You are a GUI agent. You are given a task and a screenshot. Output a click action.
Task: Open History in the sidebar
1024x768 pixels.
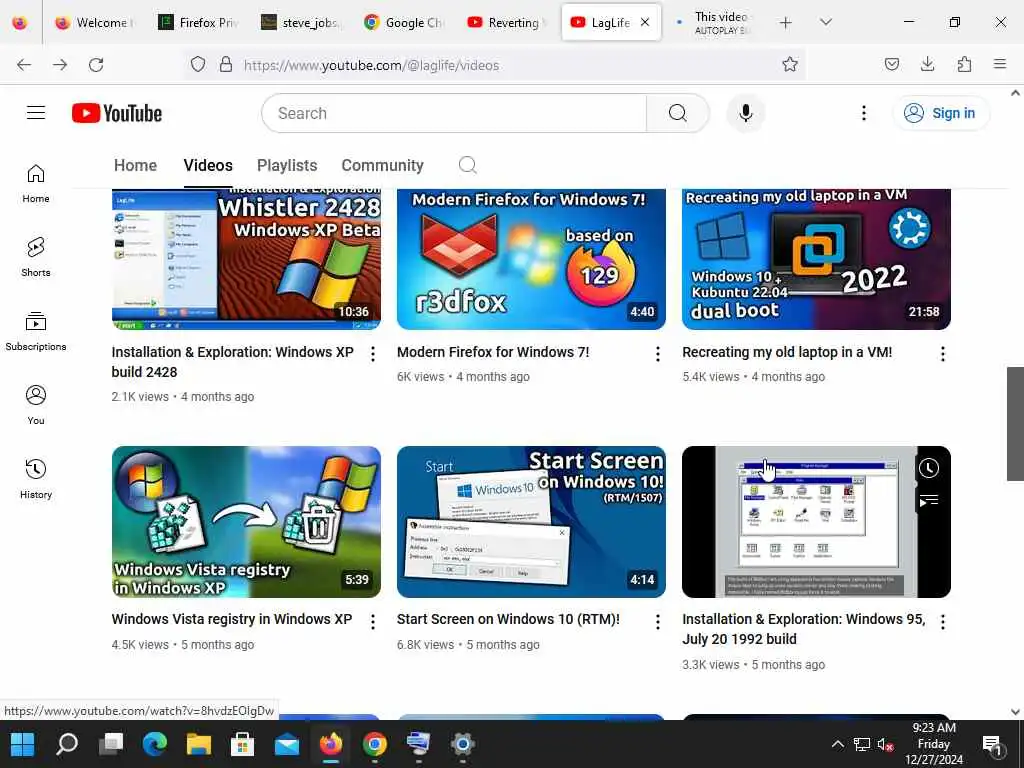tap(36, 479)
